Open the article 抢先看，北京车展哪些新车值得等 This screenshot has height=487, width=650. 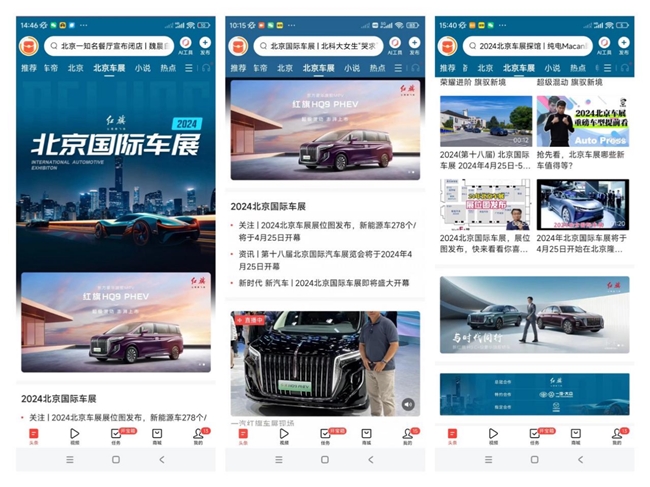point(581,160)
